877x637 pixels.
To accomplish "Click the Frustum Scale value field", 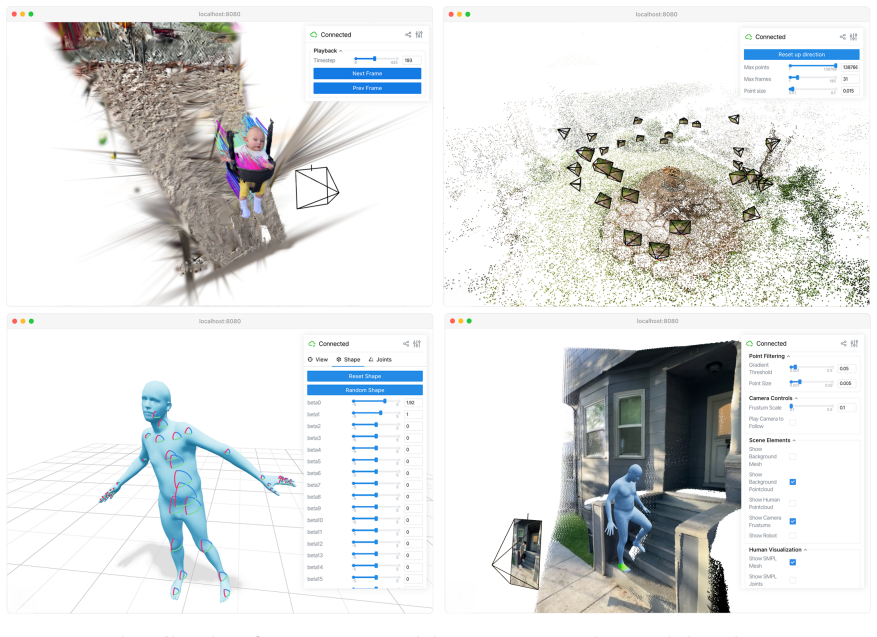I will point(847,408).
